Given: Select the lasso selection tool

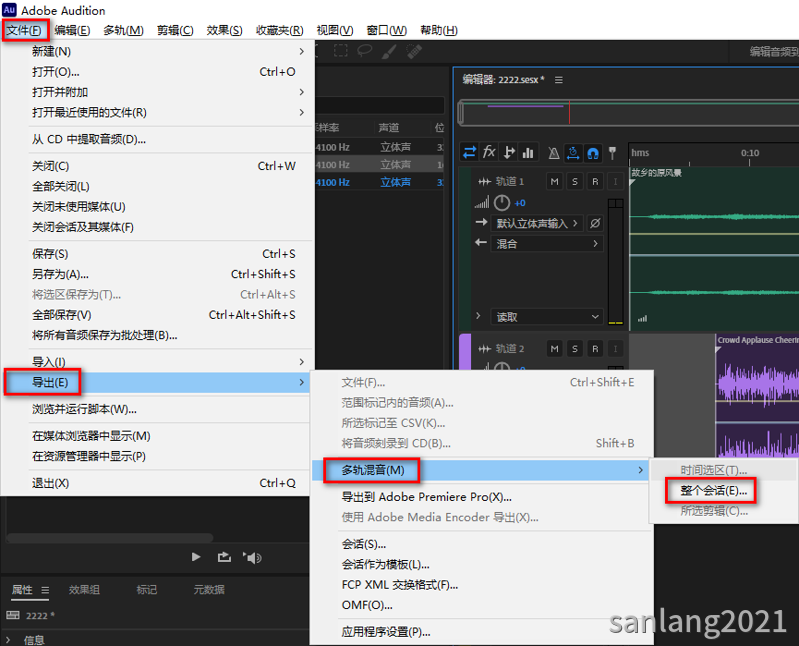Looking at the screenshot, I should click(x=365, y=50).
